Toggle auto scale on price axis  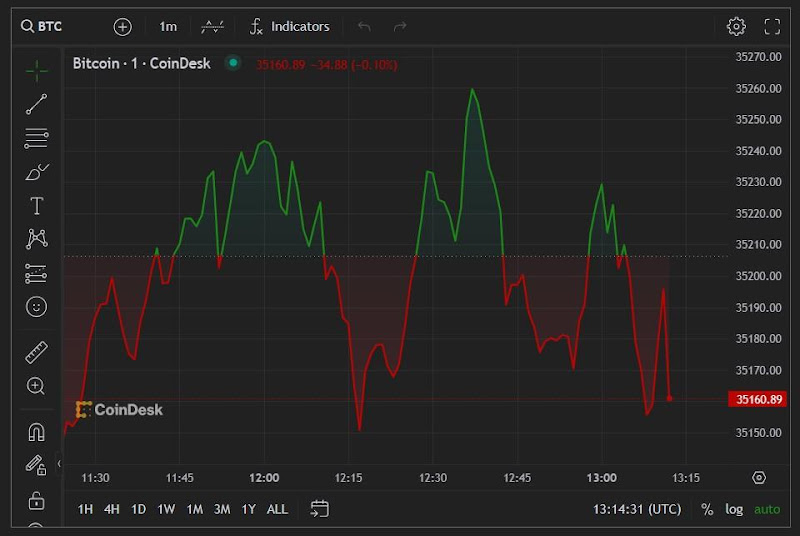tap(767, 509)
